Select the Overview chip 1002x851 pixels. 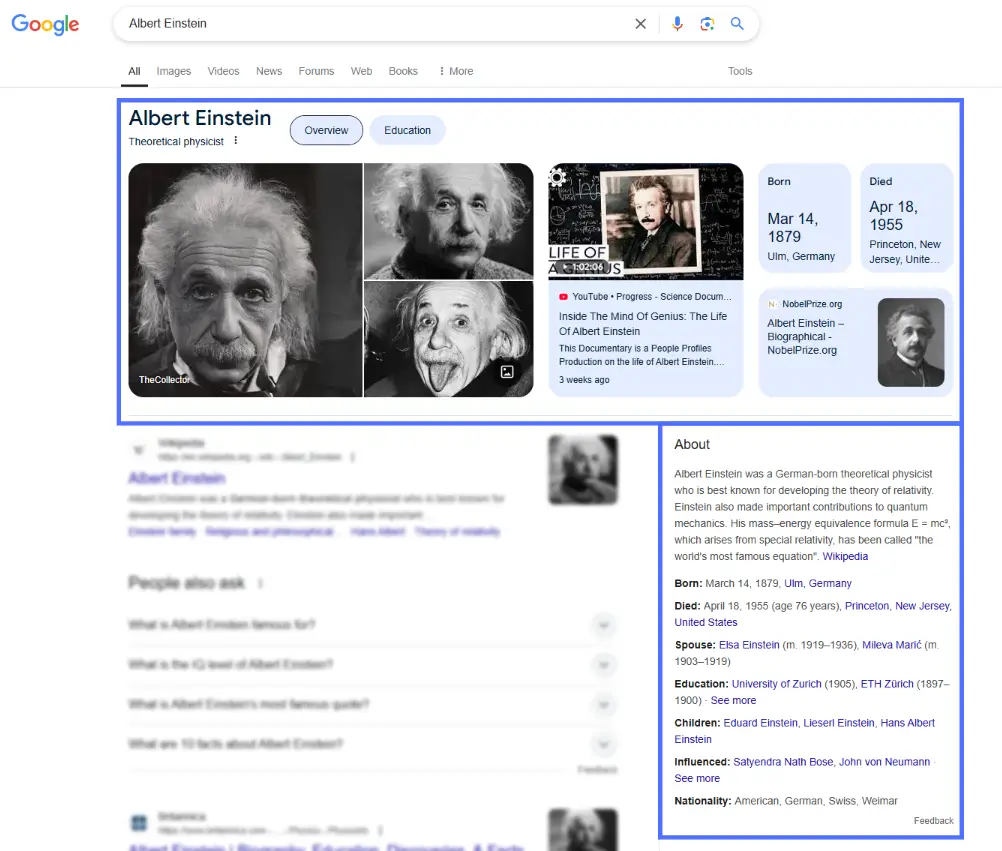click(x=327, y=130)
